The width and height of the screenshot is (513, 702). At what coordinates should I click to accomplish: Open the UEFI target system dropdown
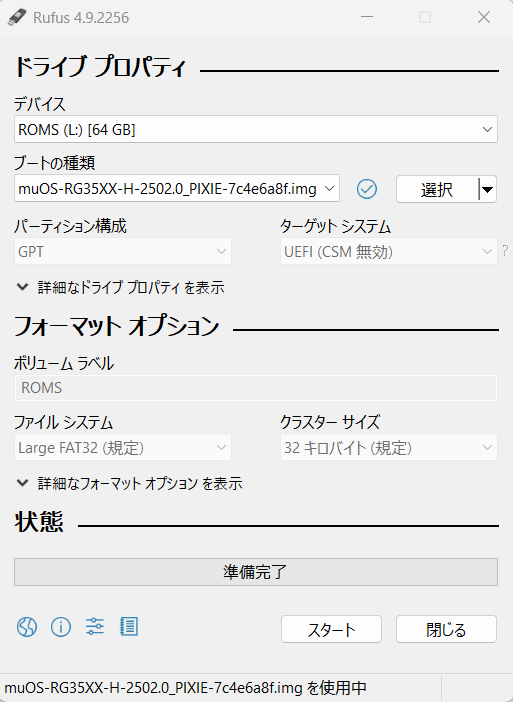(389, 252)
